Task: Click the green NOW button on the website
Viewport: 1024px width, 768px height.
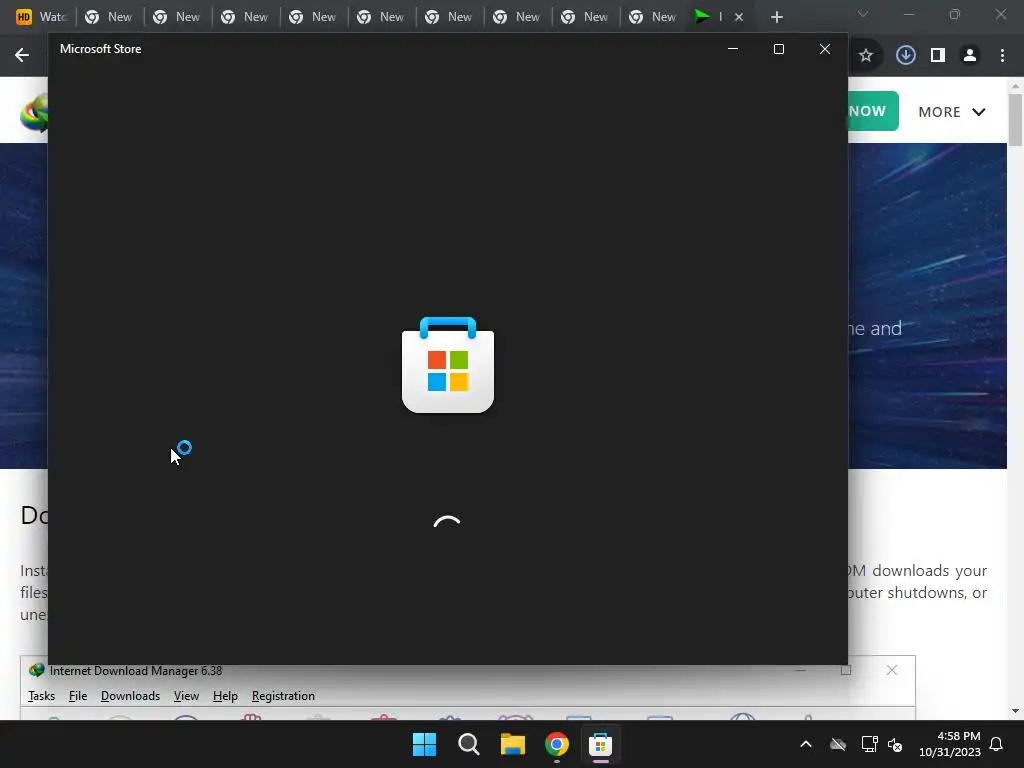Action: click(x=873, y=111)
